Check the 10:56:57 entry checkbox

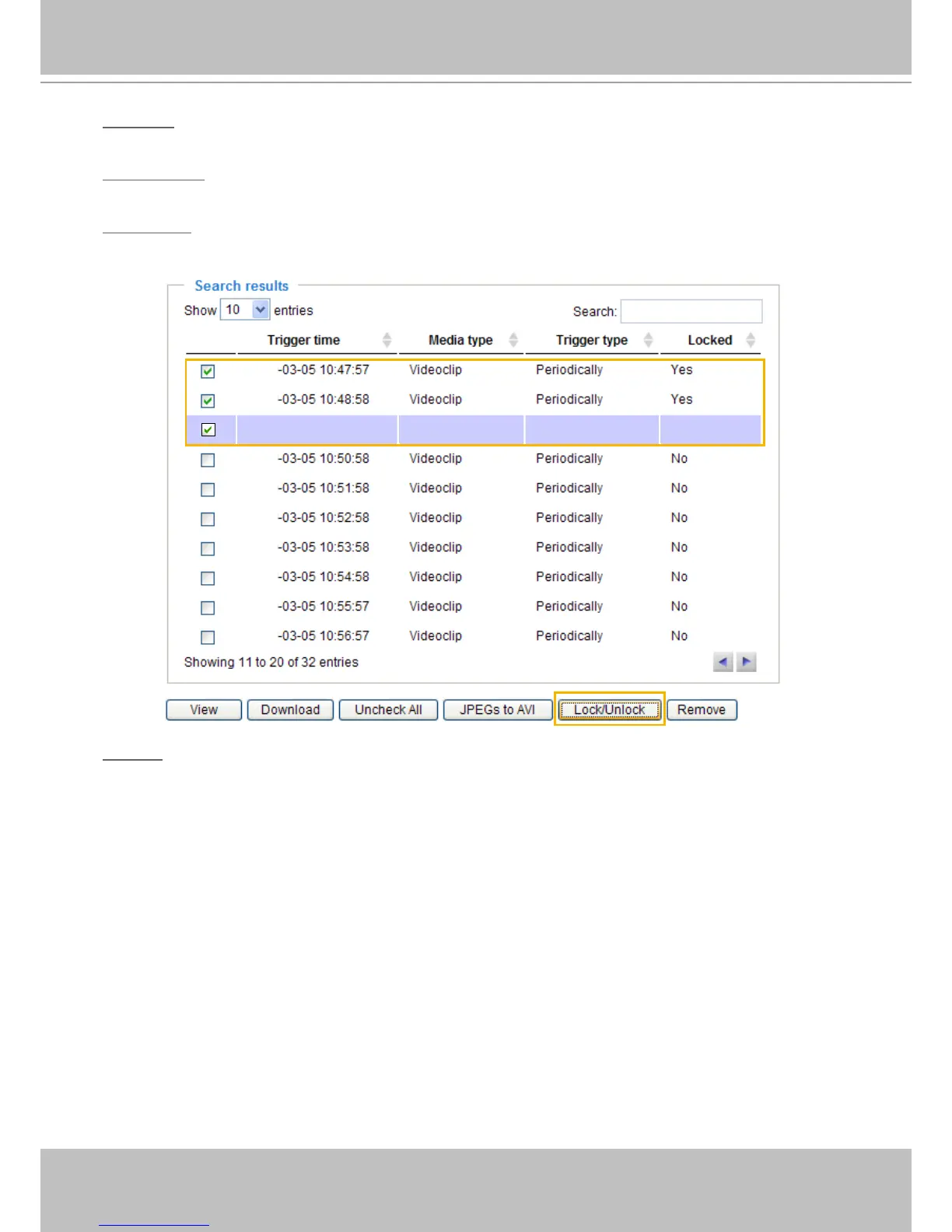click(208, 637)
